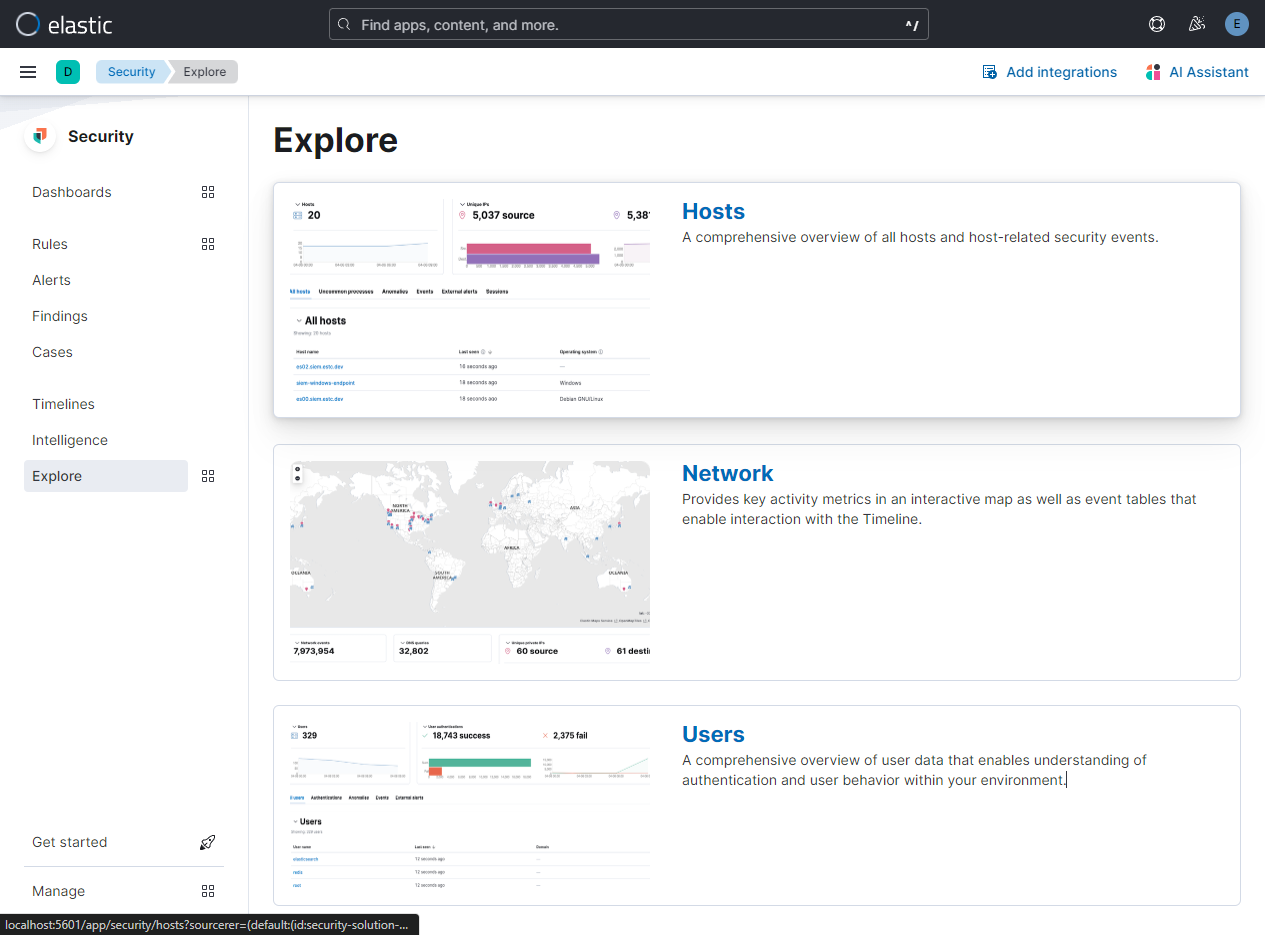Expand the Explore submenu grid icon
The height and width of the screenshot is (935, 1265).
(x=208, y=476)
